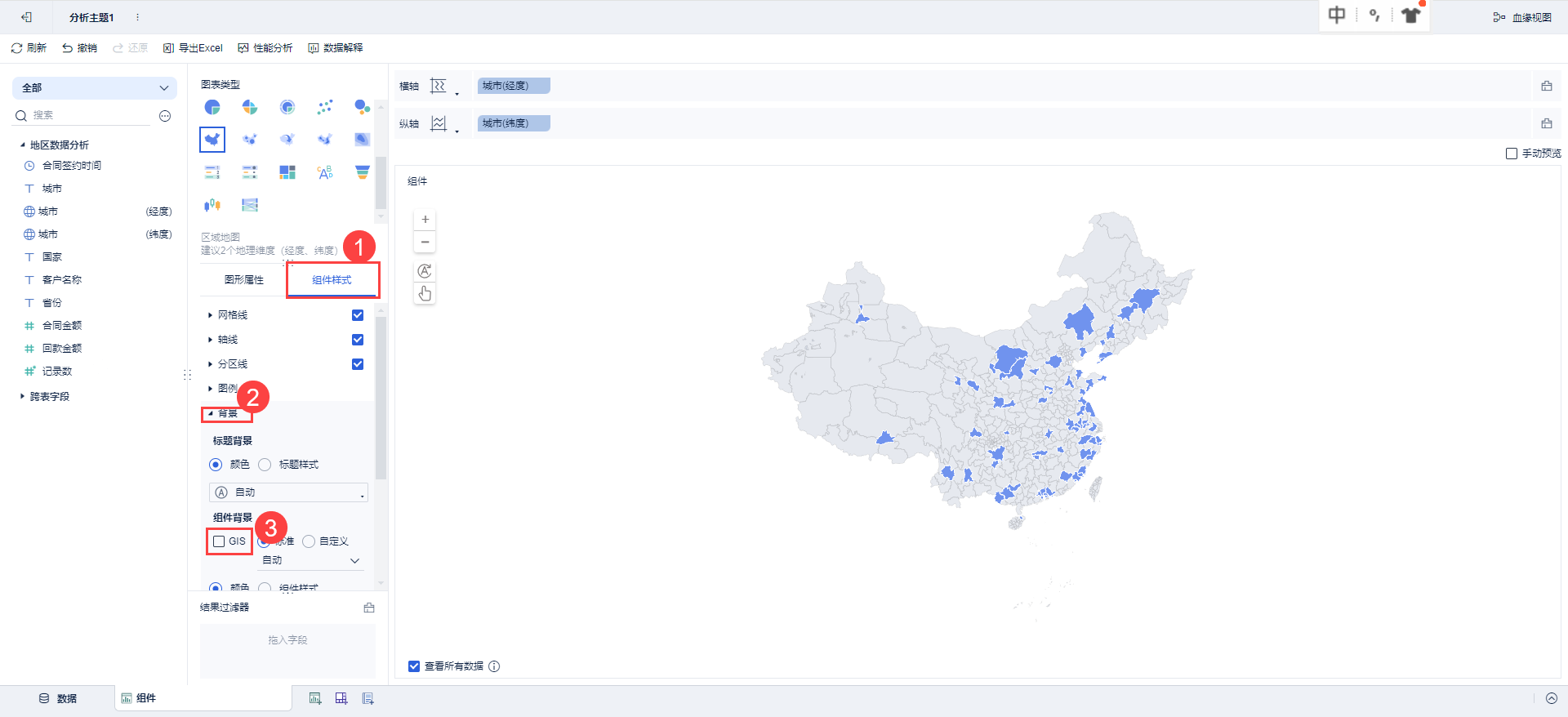
Task: Choose the word cloud chart type
Action: (x=325, y=172)
